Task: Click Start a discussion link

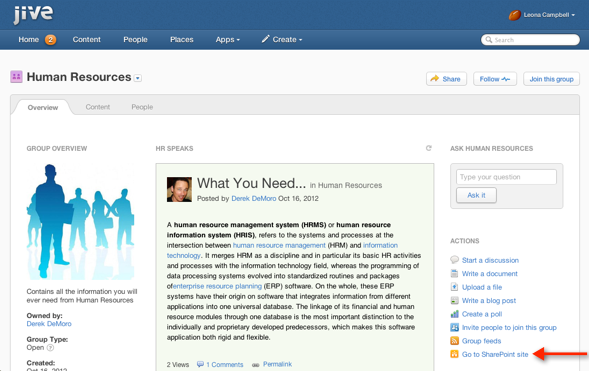Action: [x=490, y=260]
